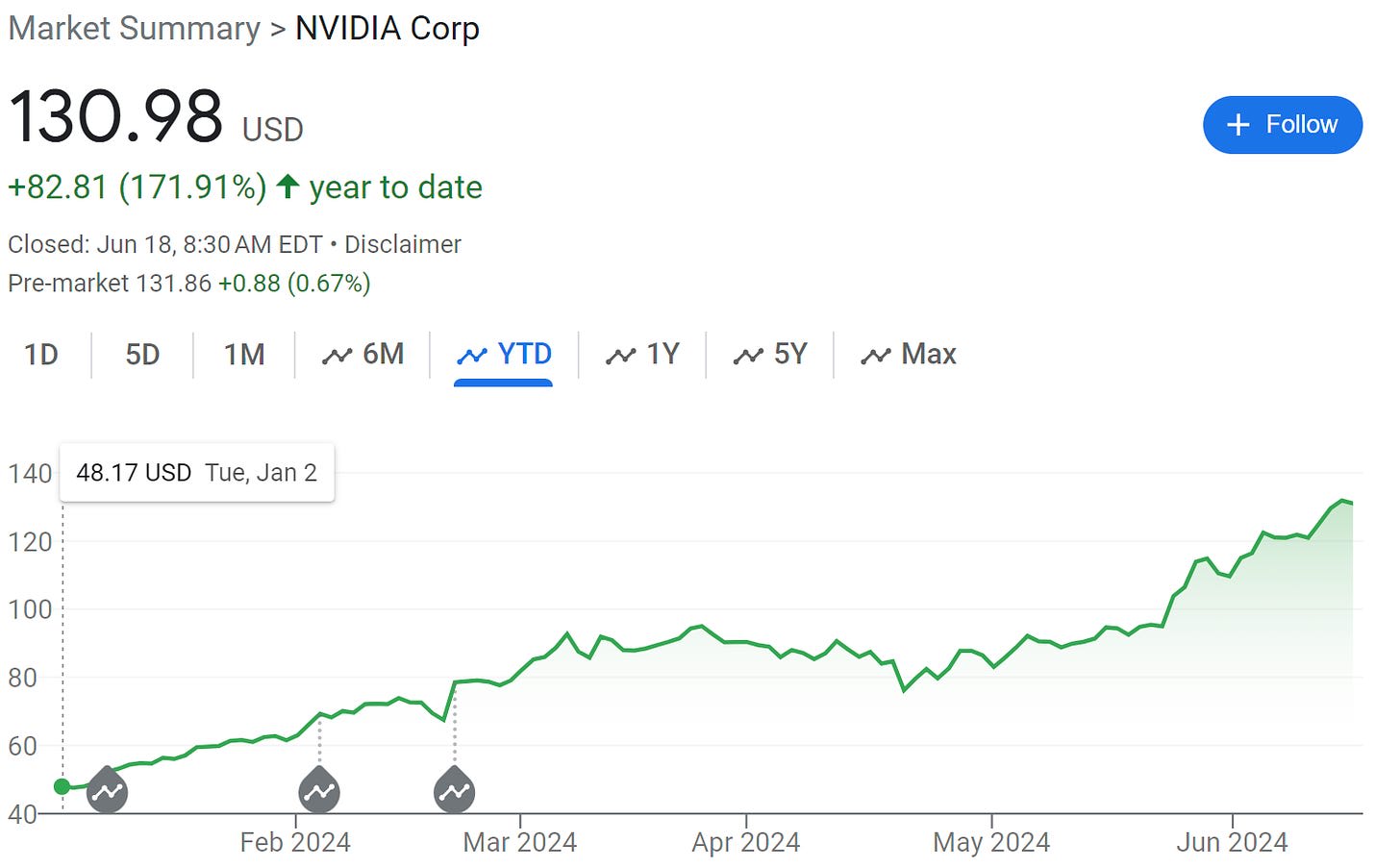
Task: Open the key event marker at Feb 2024
Action: [x=319, y=790]
